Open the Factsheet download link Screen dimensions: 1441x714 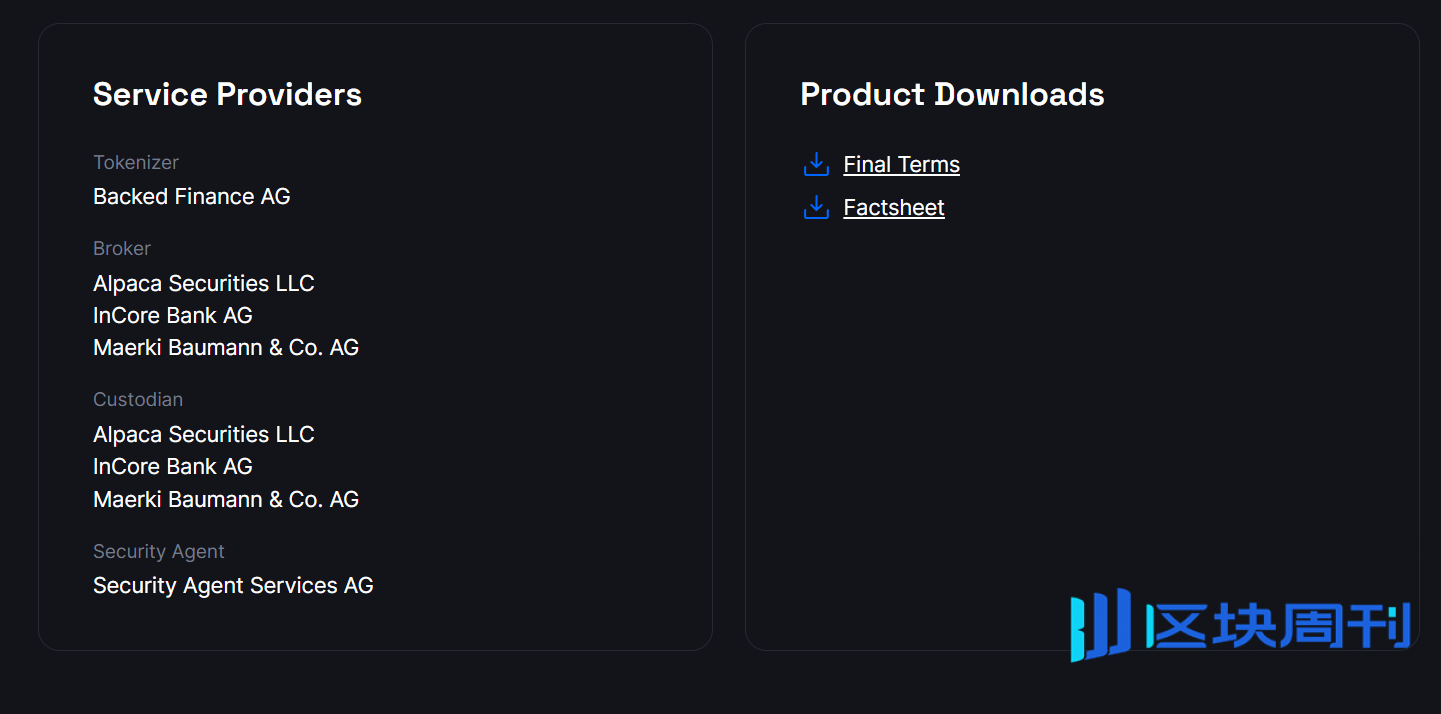point(894,207)
